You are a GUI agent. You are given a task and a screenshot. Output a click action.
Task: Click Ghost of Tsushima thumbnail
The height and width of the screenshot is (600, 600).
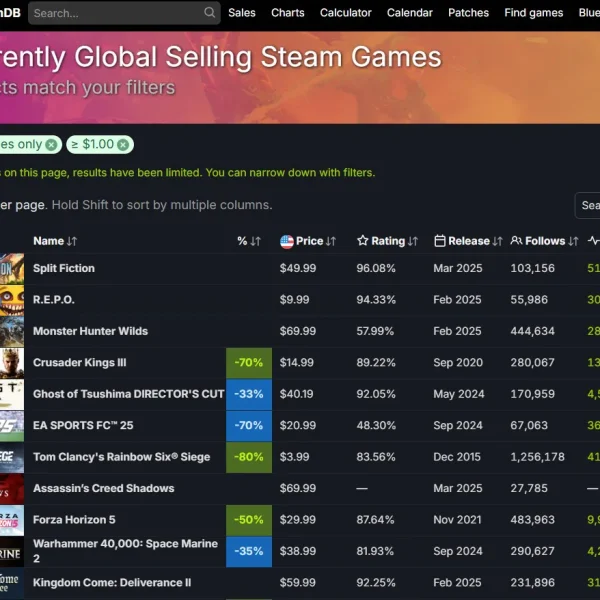pos(12,394)
